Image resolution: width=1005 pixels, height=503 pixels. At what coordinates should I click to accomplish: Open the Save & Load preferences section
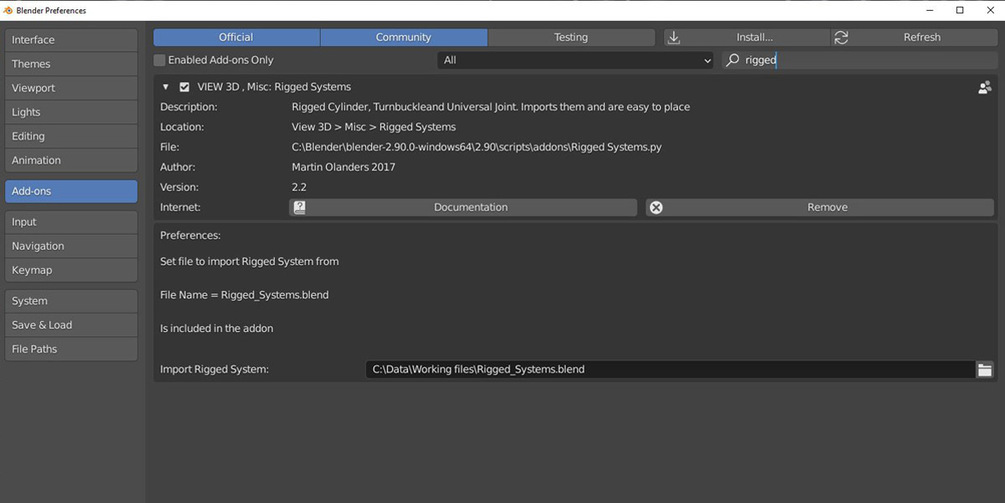coord(71,326)
